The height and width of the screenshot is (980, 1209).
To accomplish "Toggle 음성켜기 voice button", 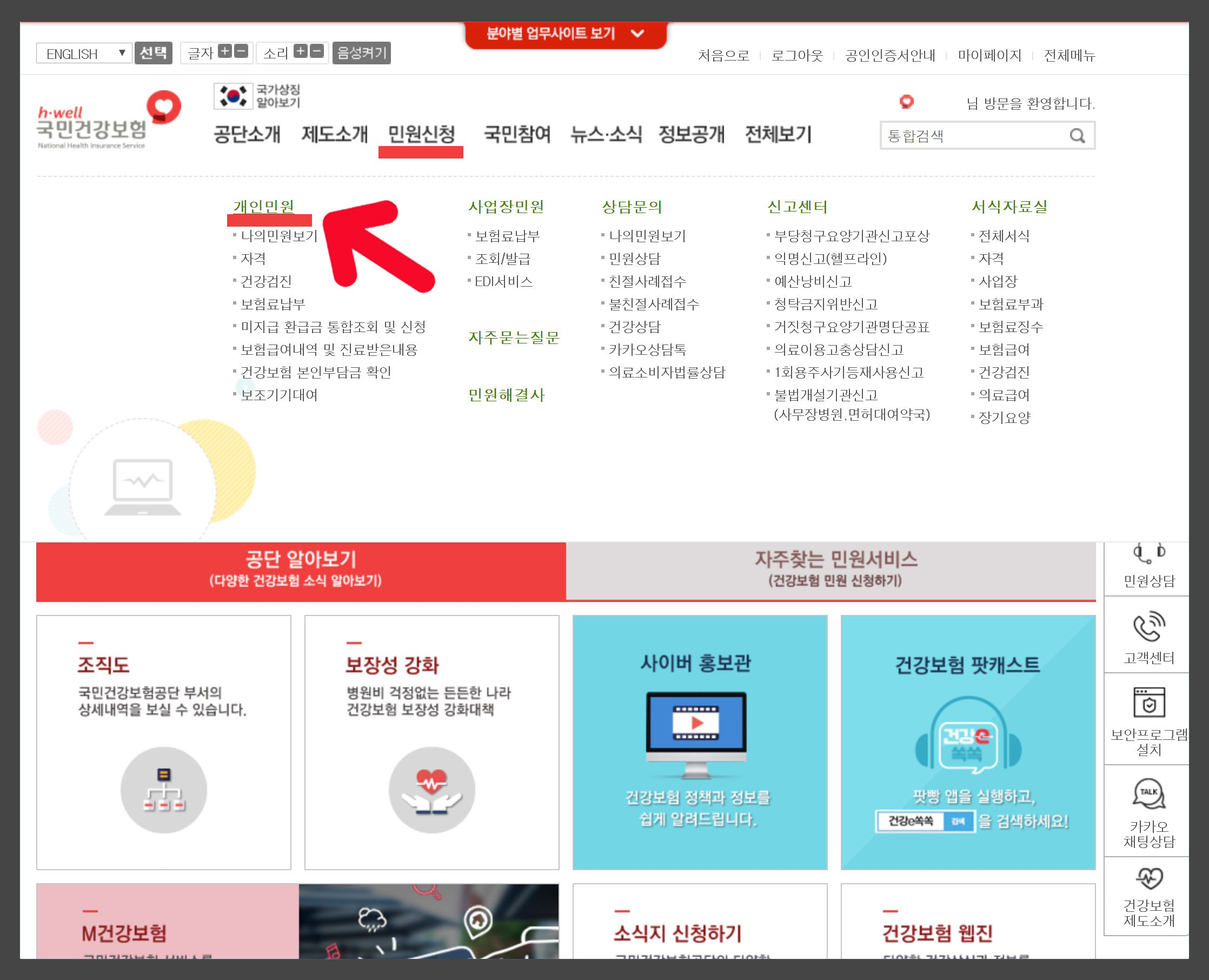I will (361, 53).
